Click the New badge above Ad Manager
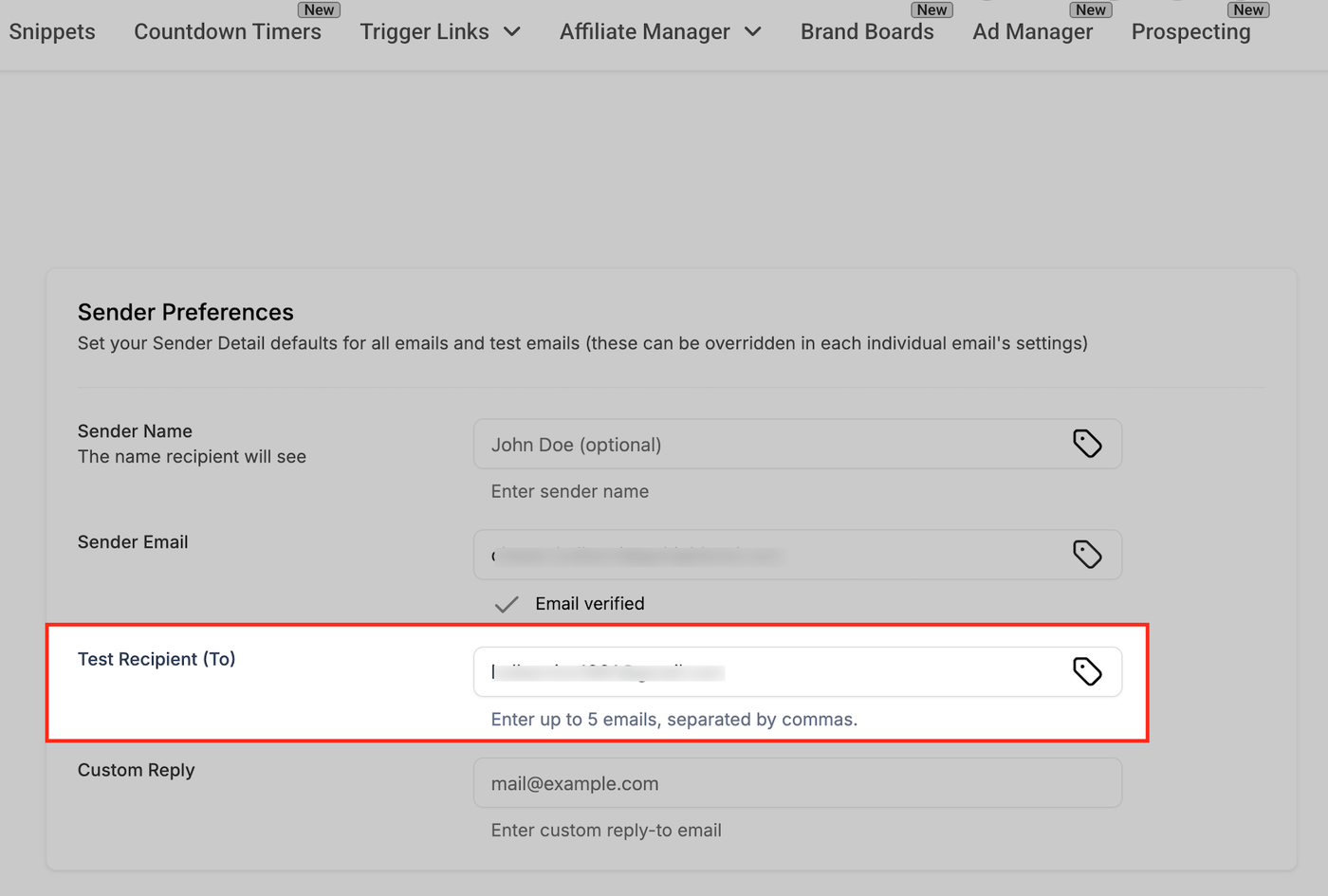Viewport: 1328px width, 896px height. pyautogui.click(x=1090, y=9)
